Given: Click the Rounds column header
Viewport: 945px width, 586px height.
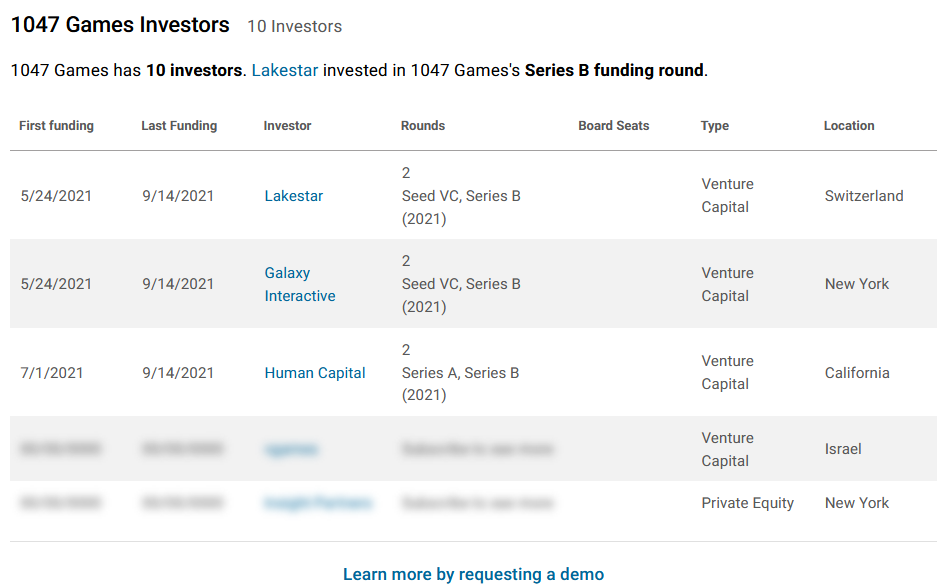Looking at the screenshot, I should [422, 125].
